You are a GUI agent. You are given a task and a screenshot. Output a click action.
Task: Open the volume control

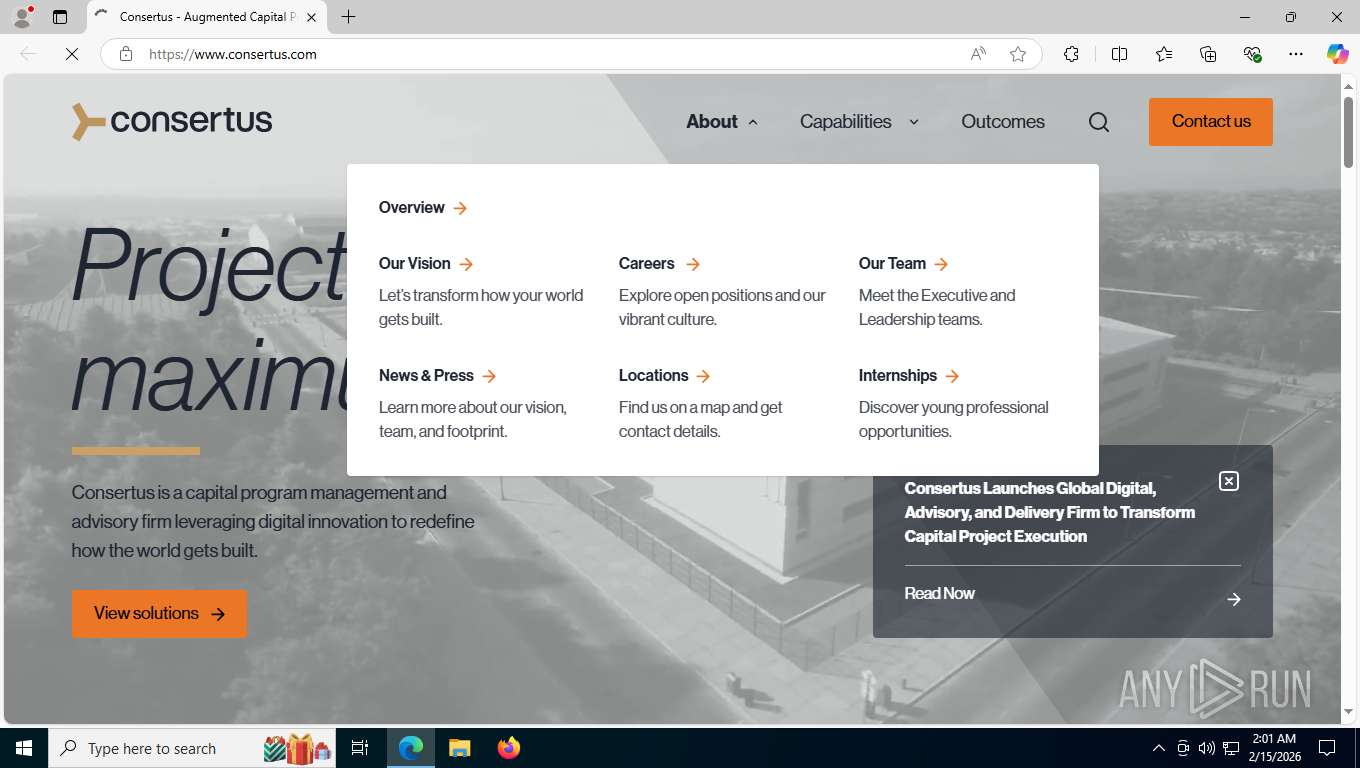click(1207, 748)
